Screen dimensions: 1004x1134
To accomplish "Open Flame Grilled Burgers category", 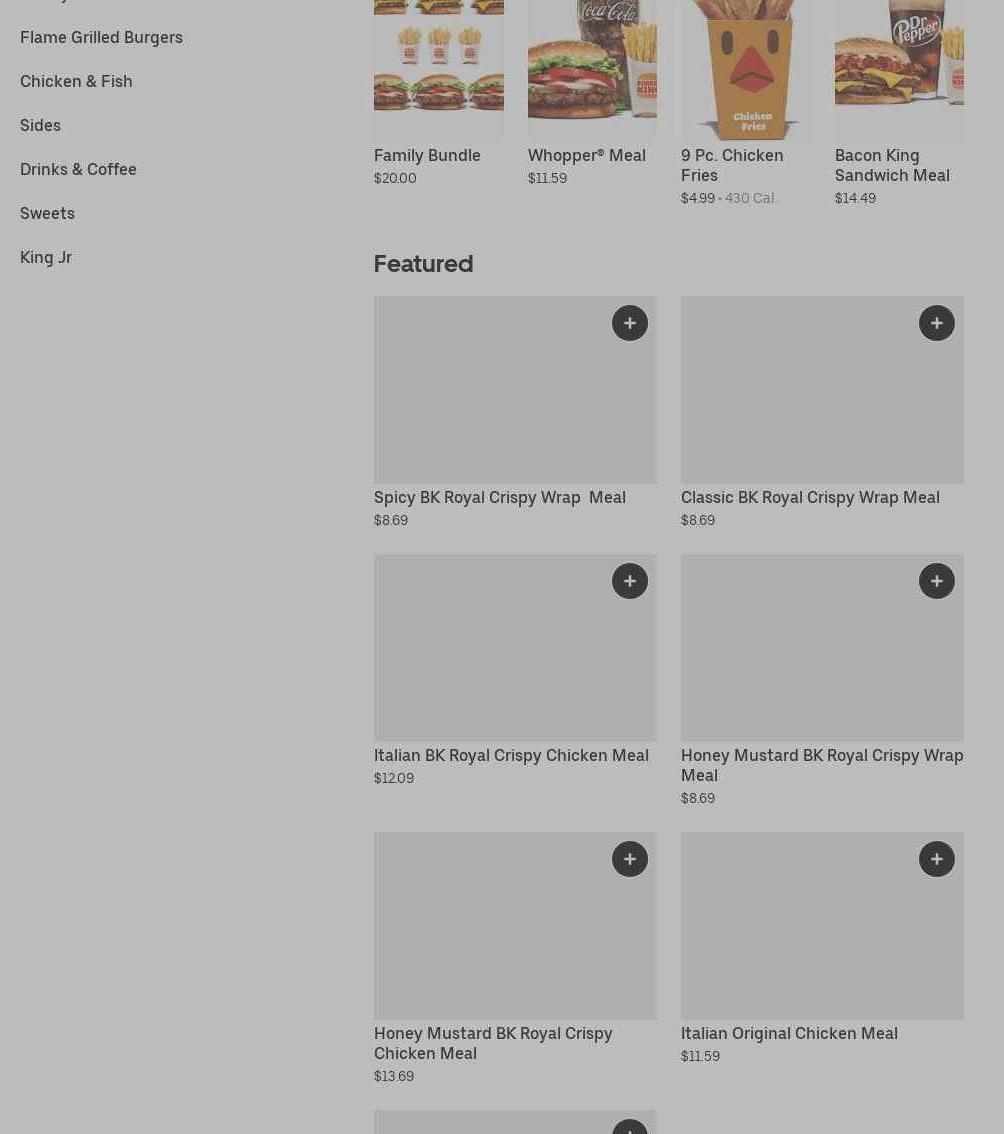I will coord(101,37).
